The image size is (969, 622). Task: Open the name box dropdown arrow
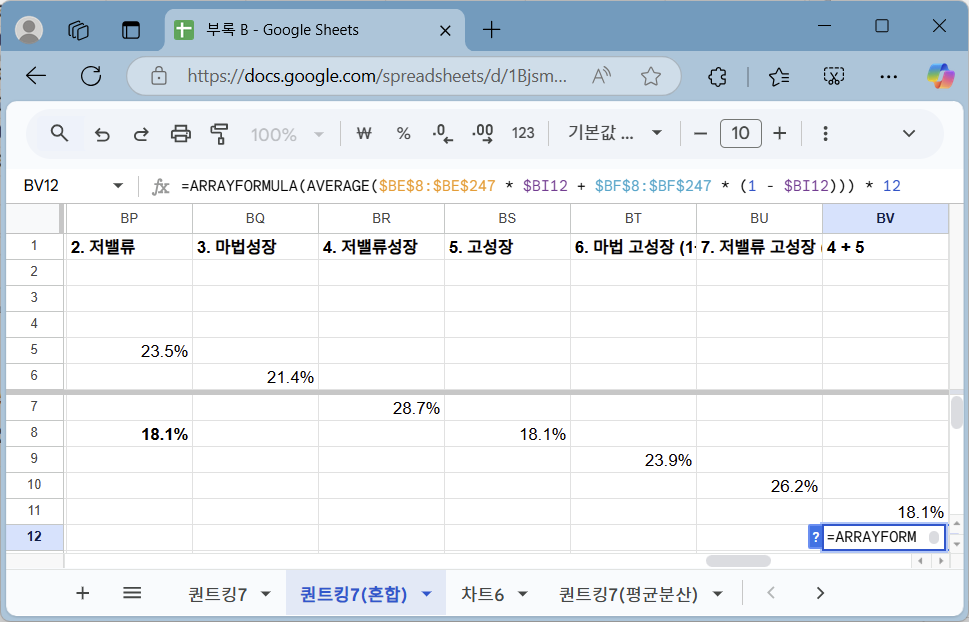pyautogui.click(x=118, y=185)
